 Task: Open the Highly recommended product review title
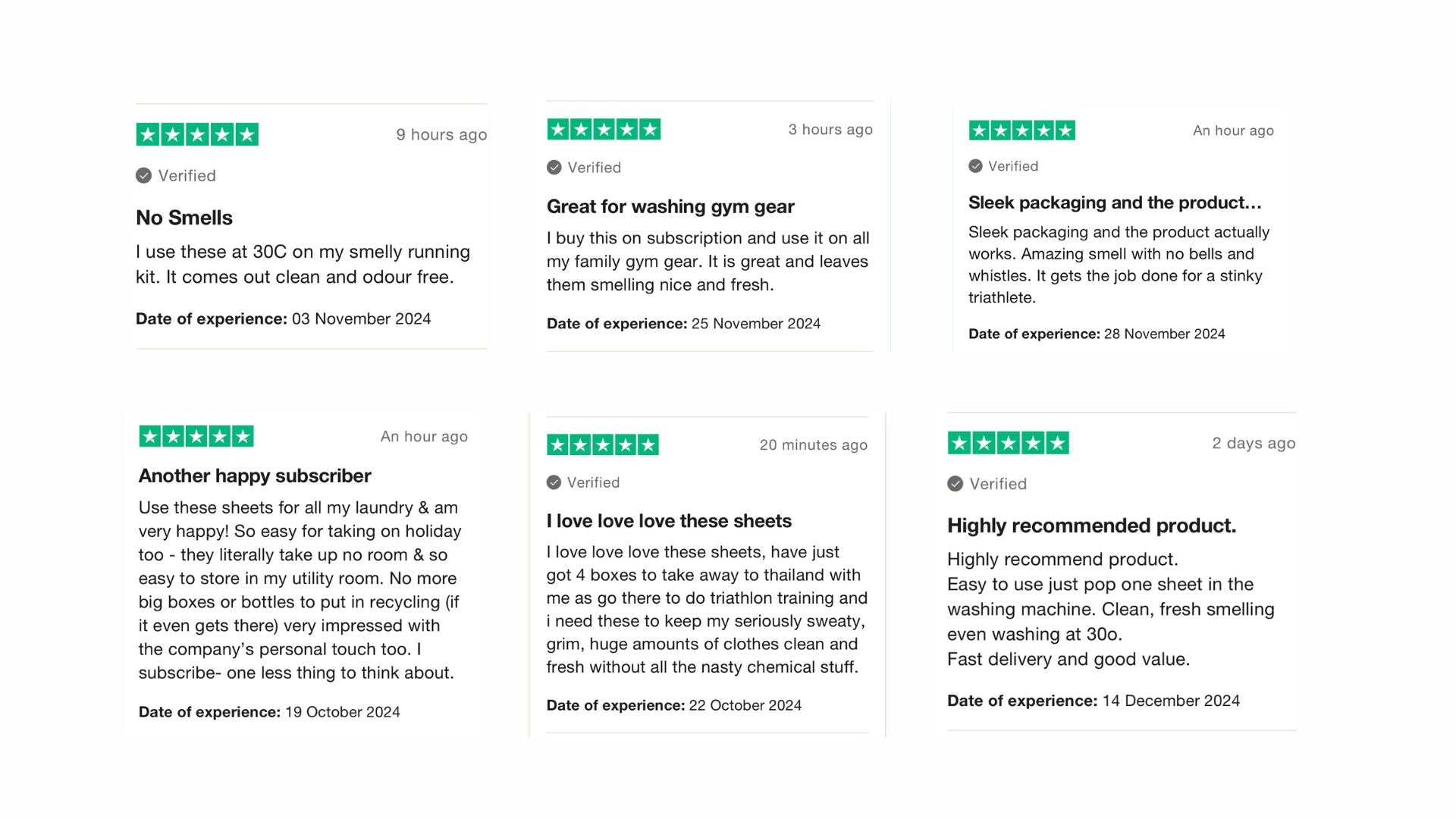coord(1091,526)
